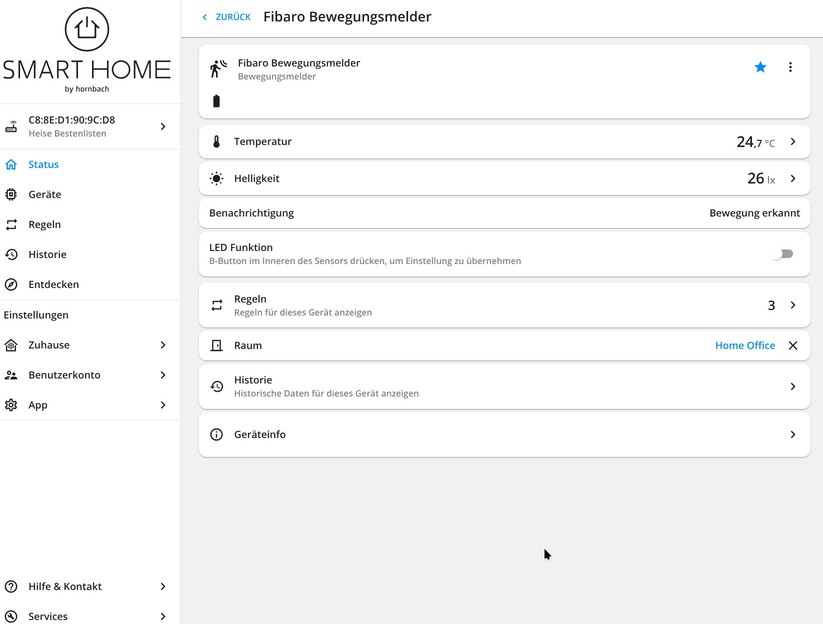Click the rules arrows icon beside Regeln

[x=216, y=304]
